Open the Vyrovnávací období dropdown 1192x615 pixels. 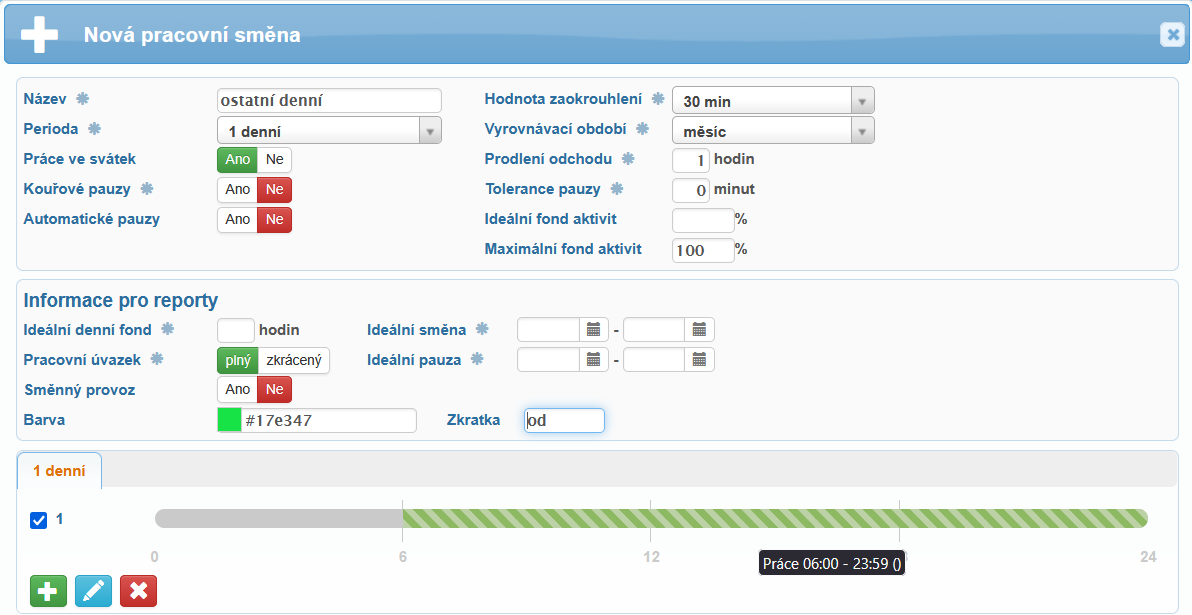point(862,131)
